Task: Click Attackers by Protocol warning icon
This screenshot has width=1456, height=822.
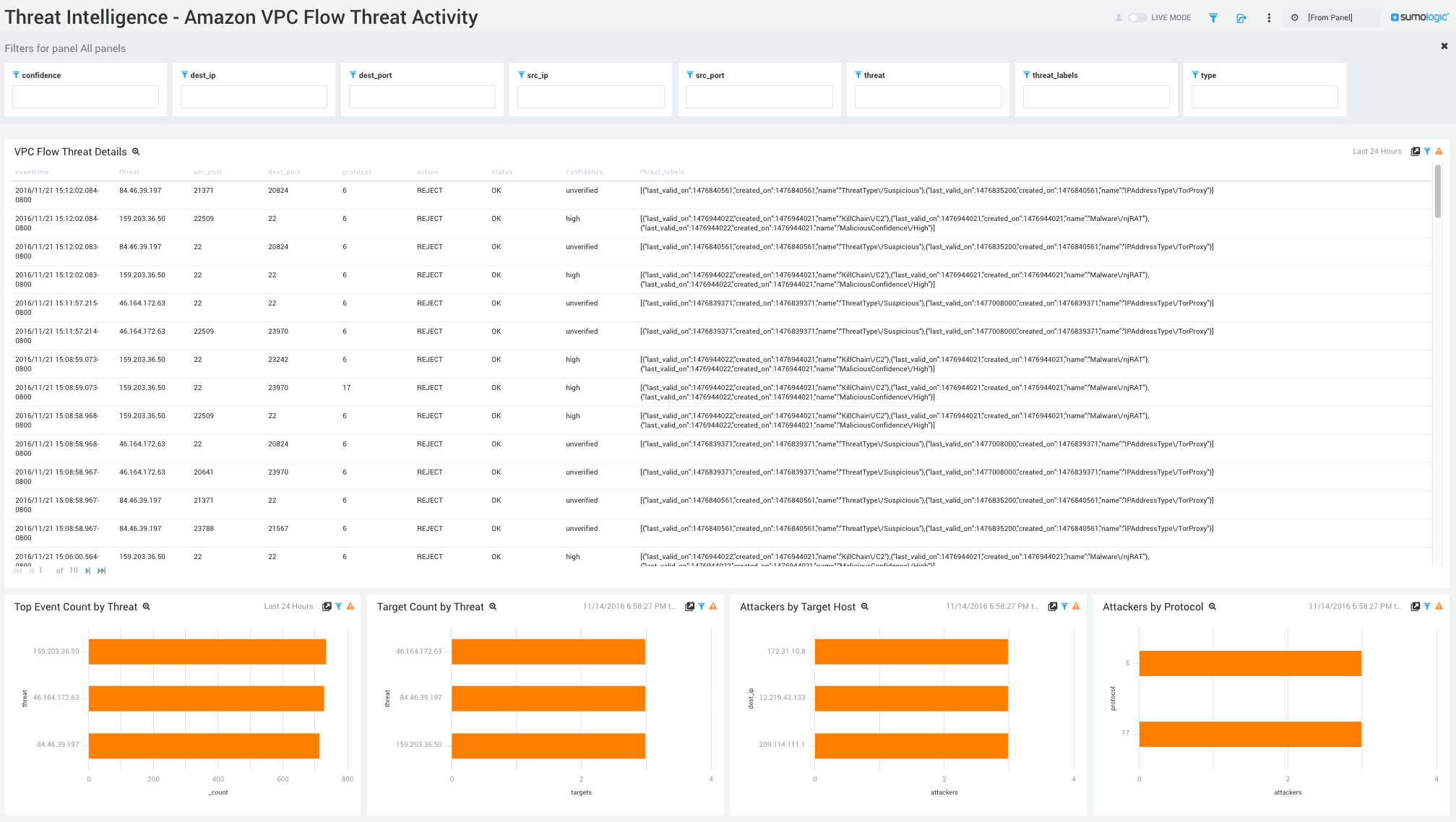Action: point(1439,607)
